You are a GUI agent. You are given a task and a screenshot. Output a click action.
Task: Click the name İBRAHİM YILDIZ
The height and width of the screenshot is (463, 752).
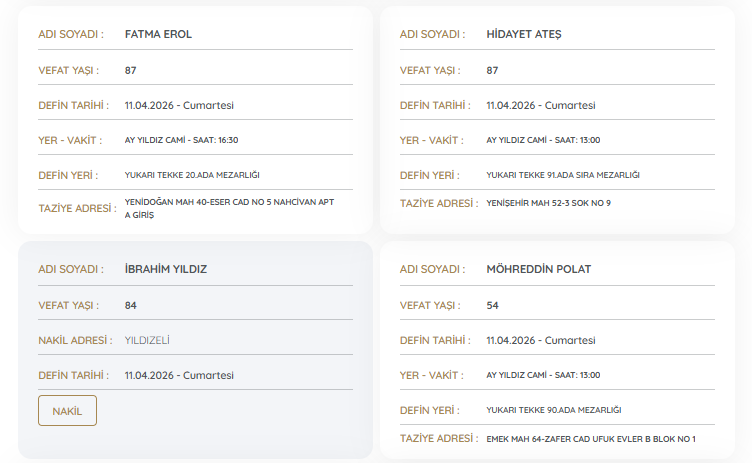(x=165, y=269)
